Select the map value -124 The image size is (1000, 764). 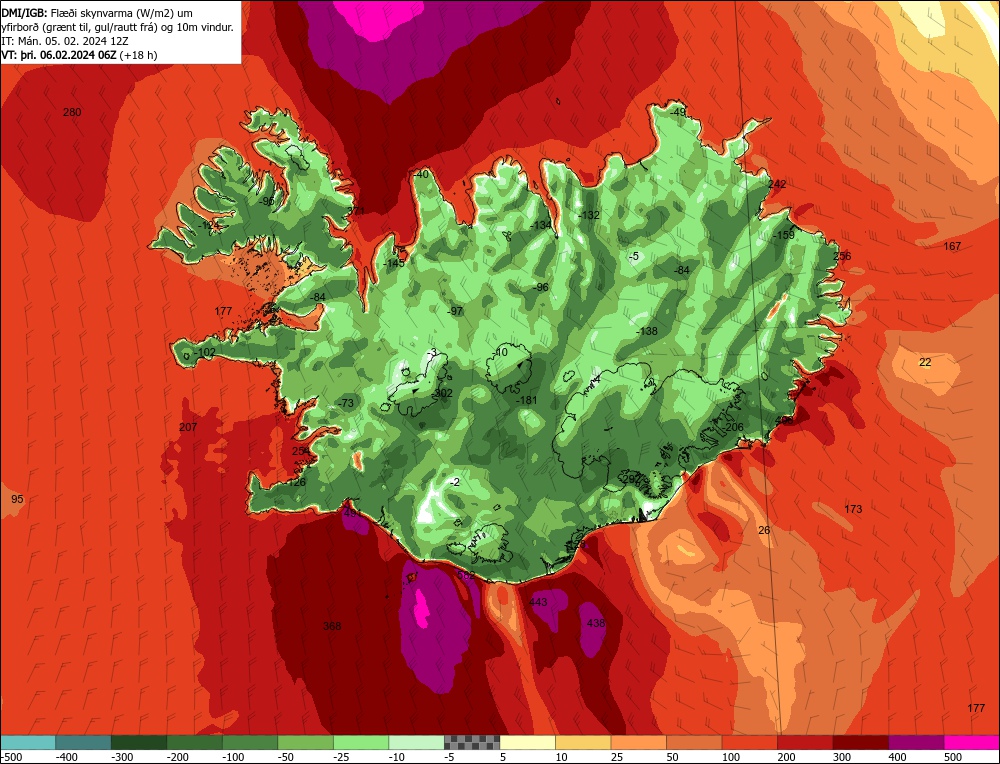point(208,225)
